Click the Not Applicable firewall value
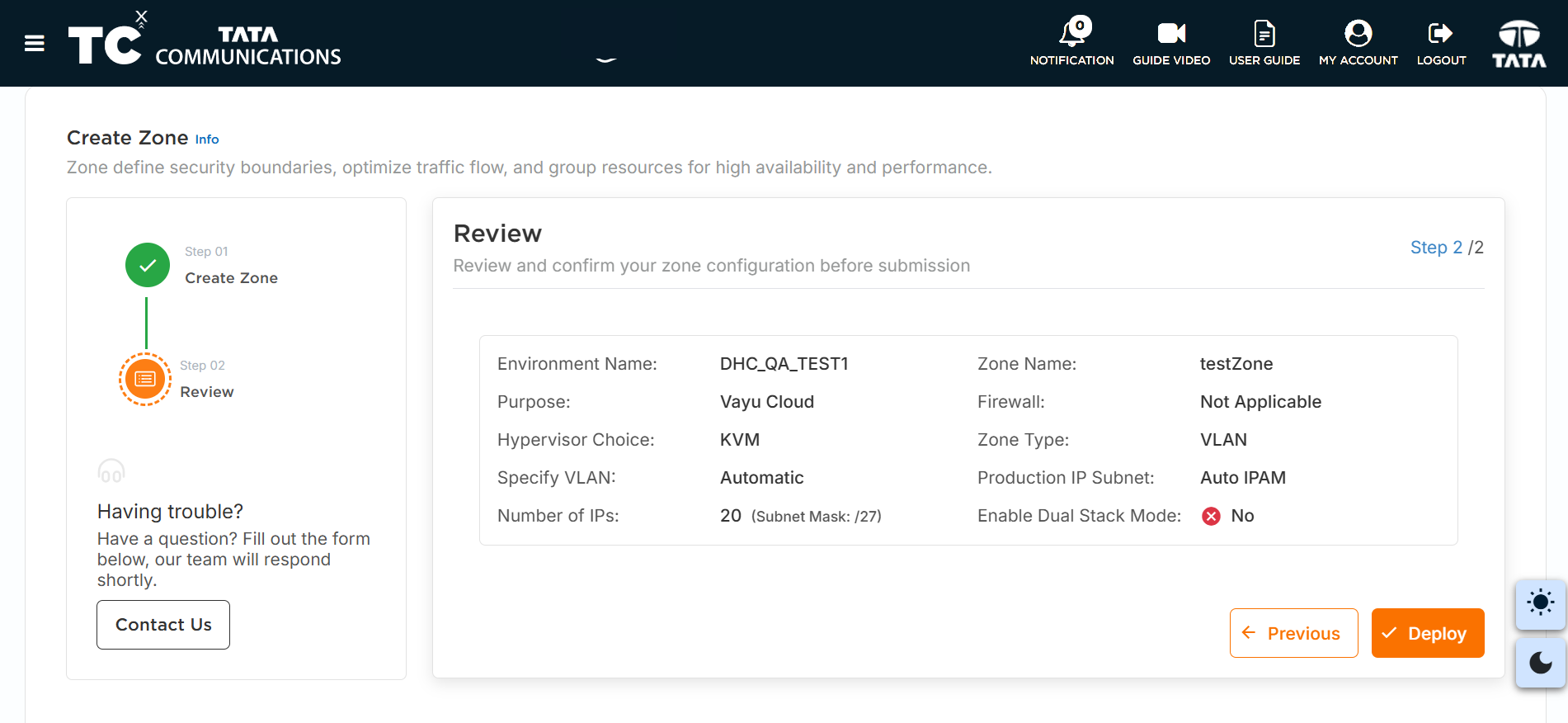The image size is (1568, 723). 1260,402
